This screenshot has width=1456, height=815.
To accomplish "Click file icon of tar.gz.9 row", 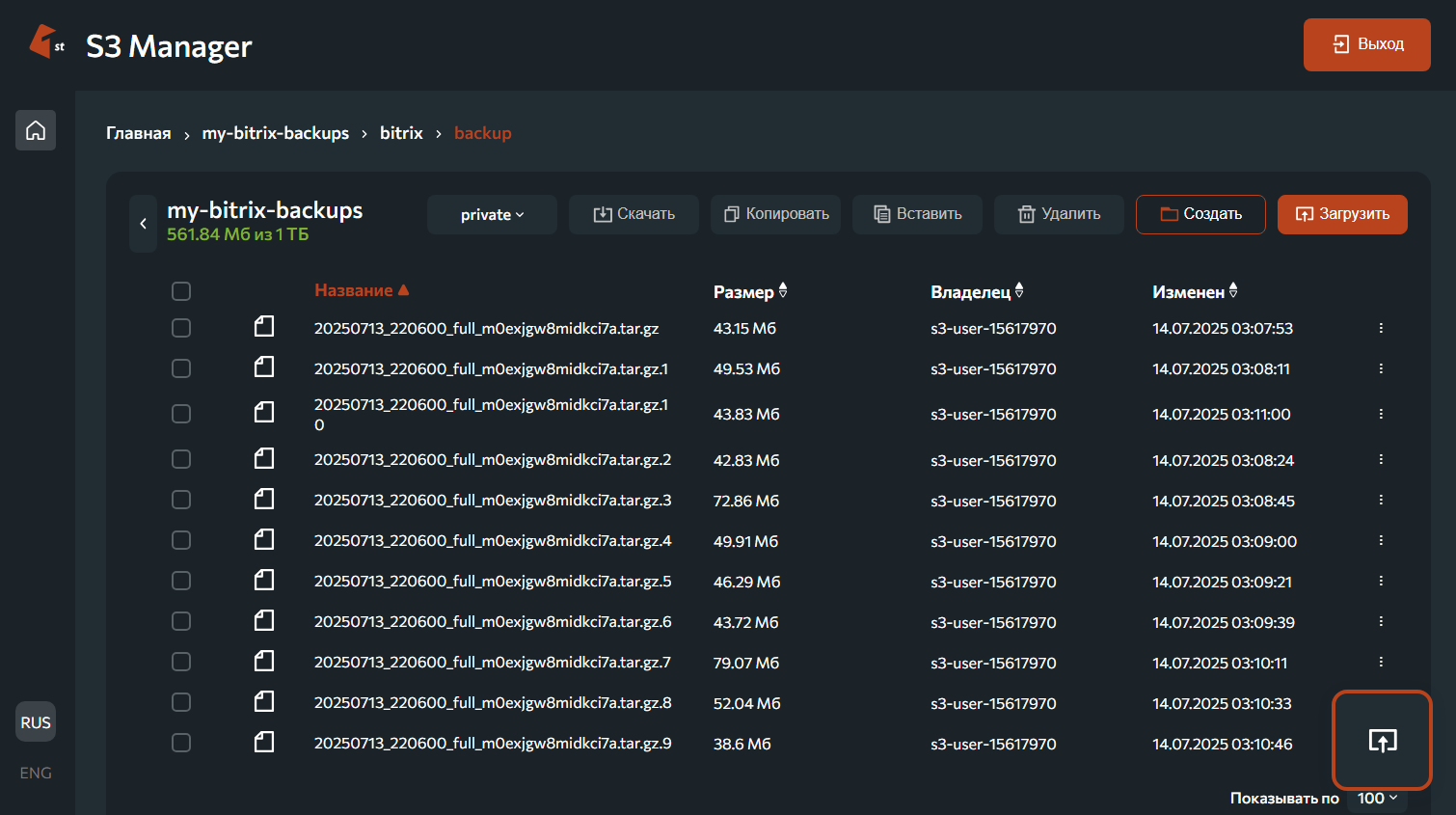I will point(264,742).
